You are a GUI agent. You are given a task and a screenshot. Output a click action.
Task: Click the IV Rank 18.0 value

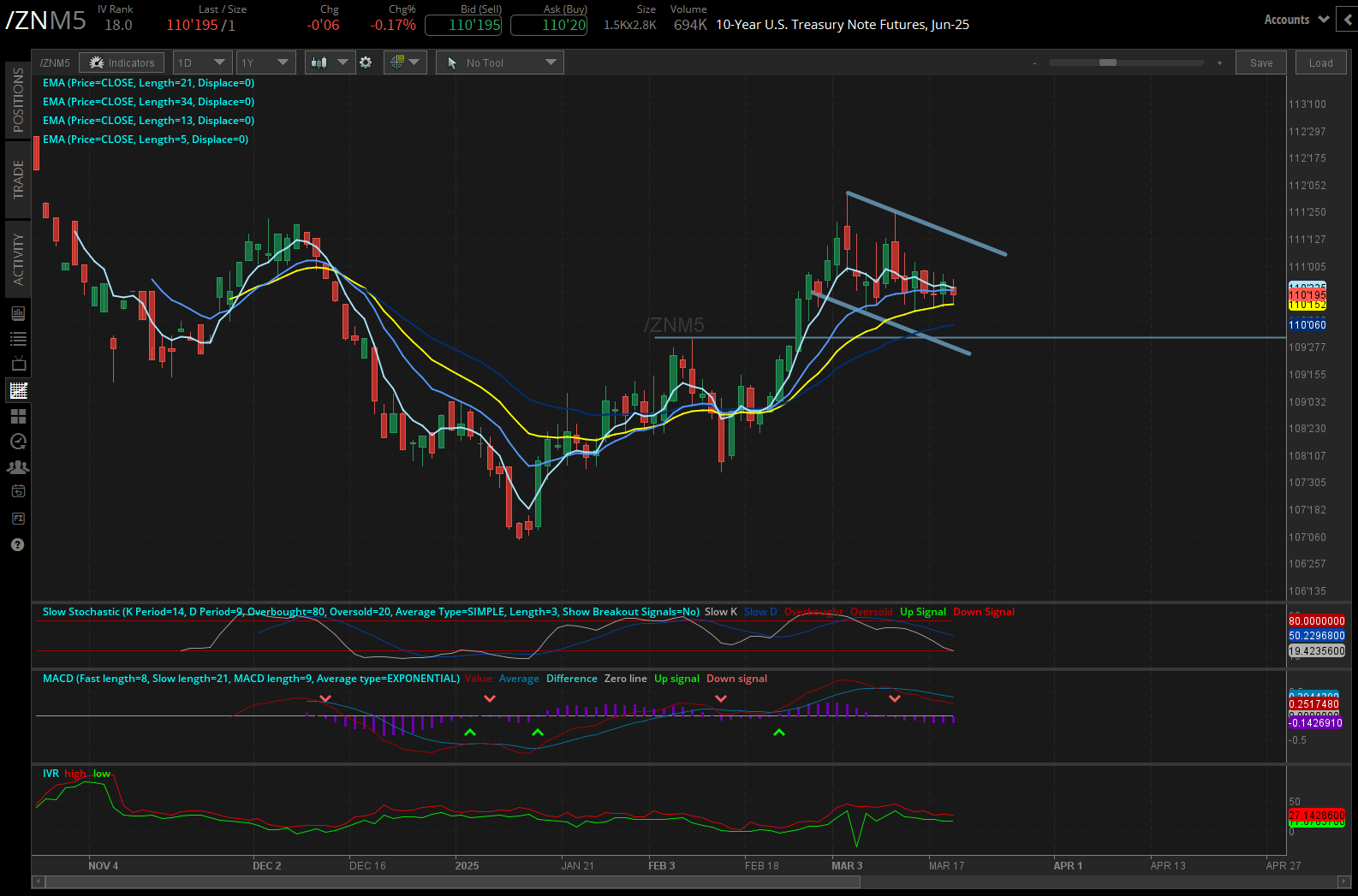(x=118, y=25)
